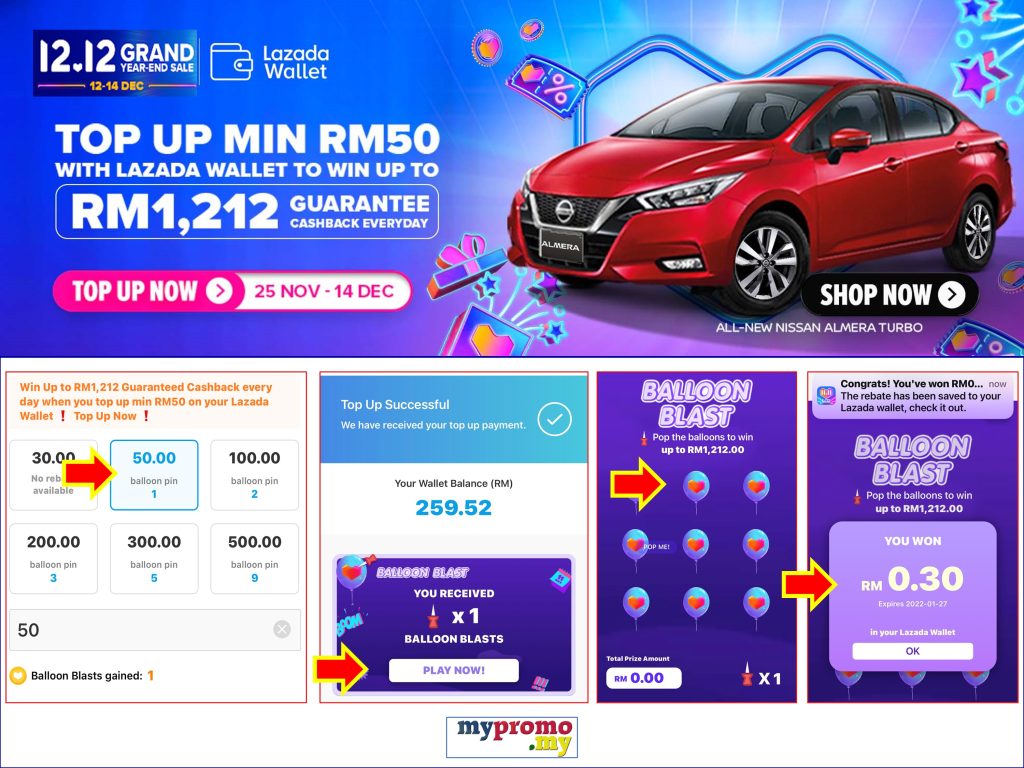The height and width of the screenshot is (768, 1024).
Task: Click the Balloon Blasts gained coin icon
Action: click(x=18, y=676)
